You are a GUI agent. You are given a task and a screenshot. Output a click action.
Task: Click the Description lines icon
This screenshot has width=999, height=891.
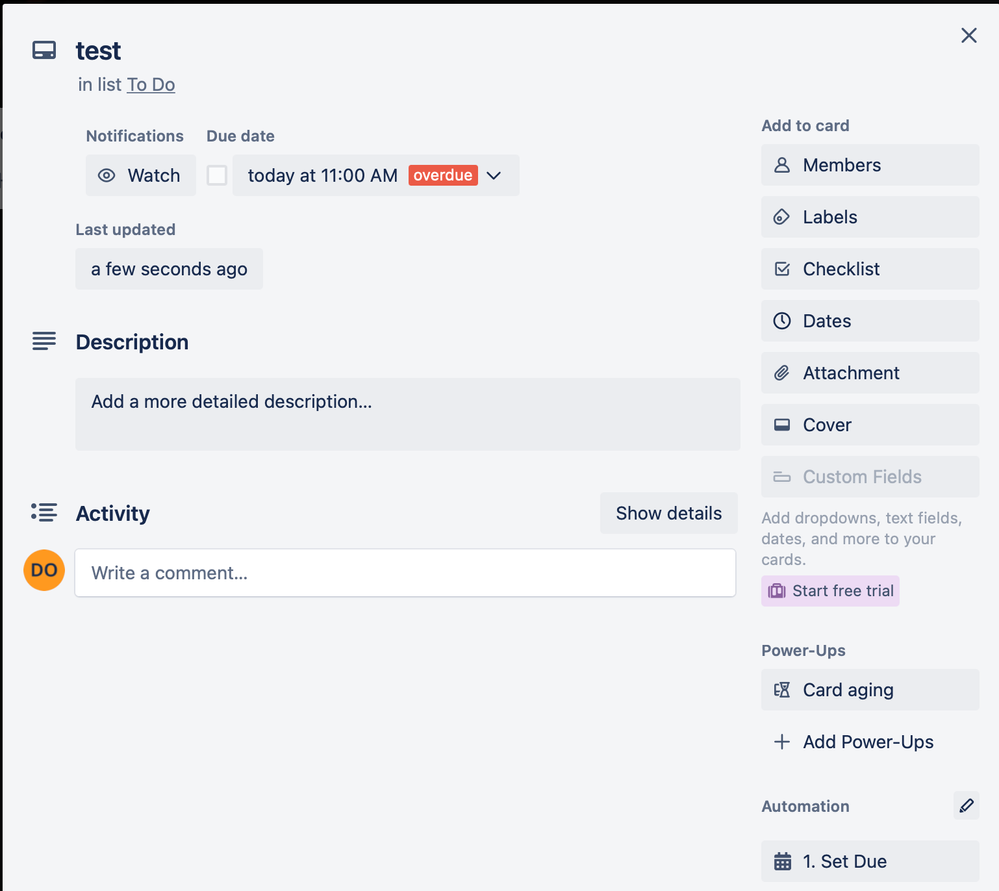pos(44,342)
